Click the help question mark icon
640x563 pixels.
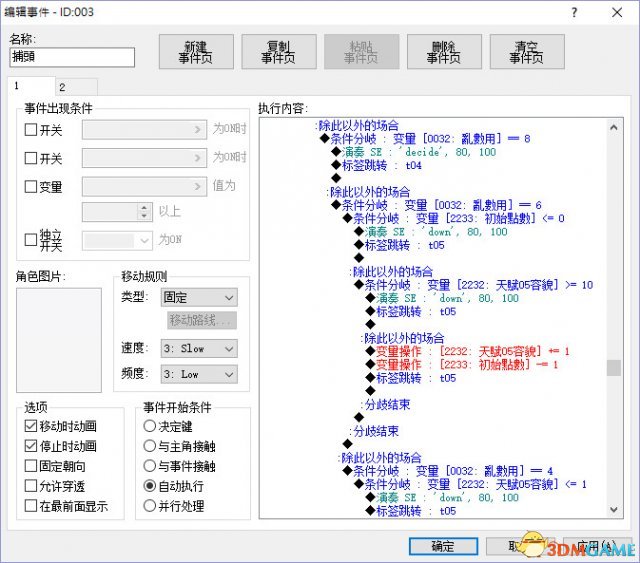click(573, 12)
